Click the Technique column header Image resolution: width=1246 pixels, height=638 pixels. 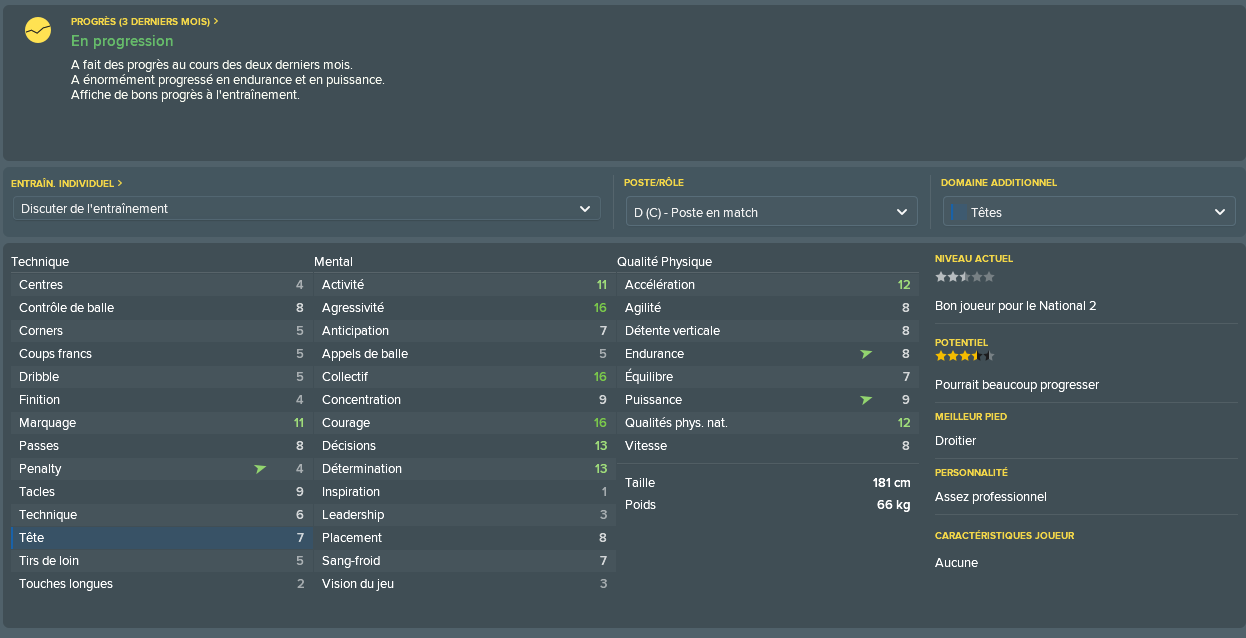(x=40, y=262)
